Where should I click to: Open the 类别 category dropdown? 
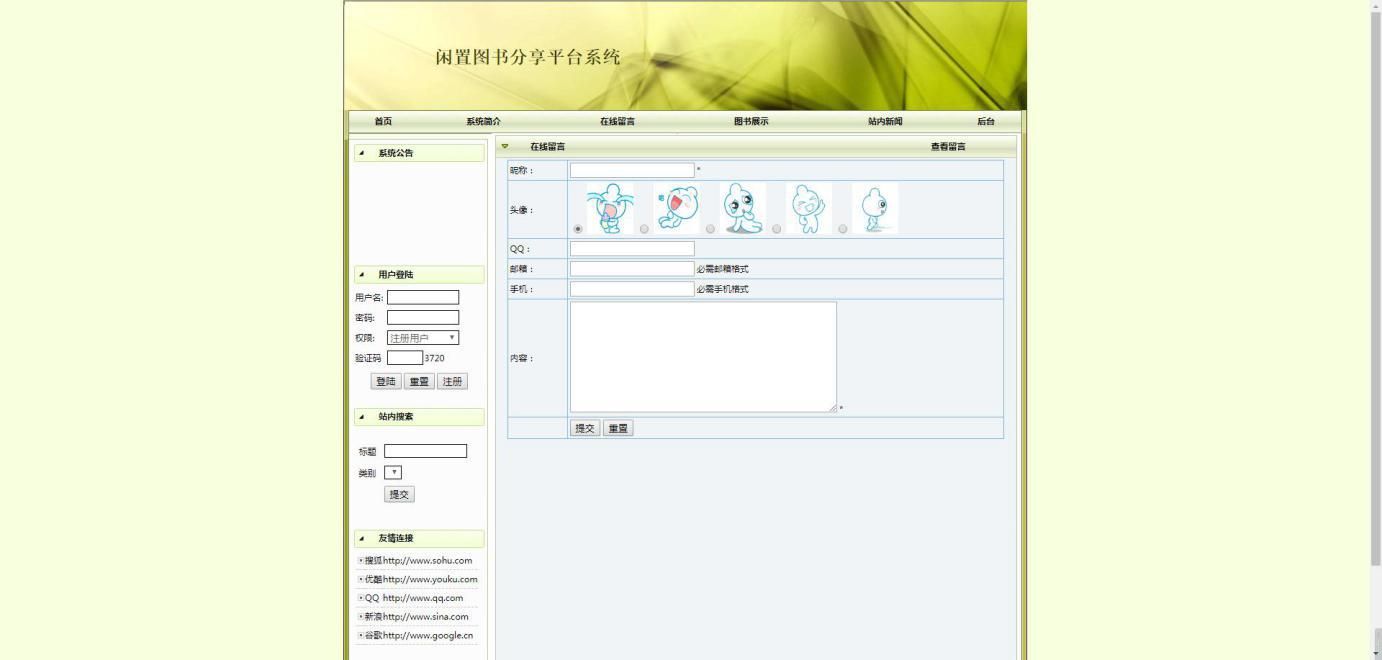coord(393,472)
